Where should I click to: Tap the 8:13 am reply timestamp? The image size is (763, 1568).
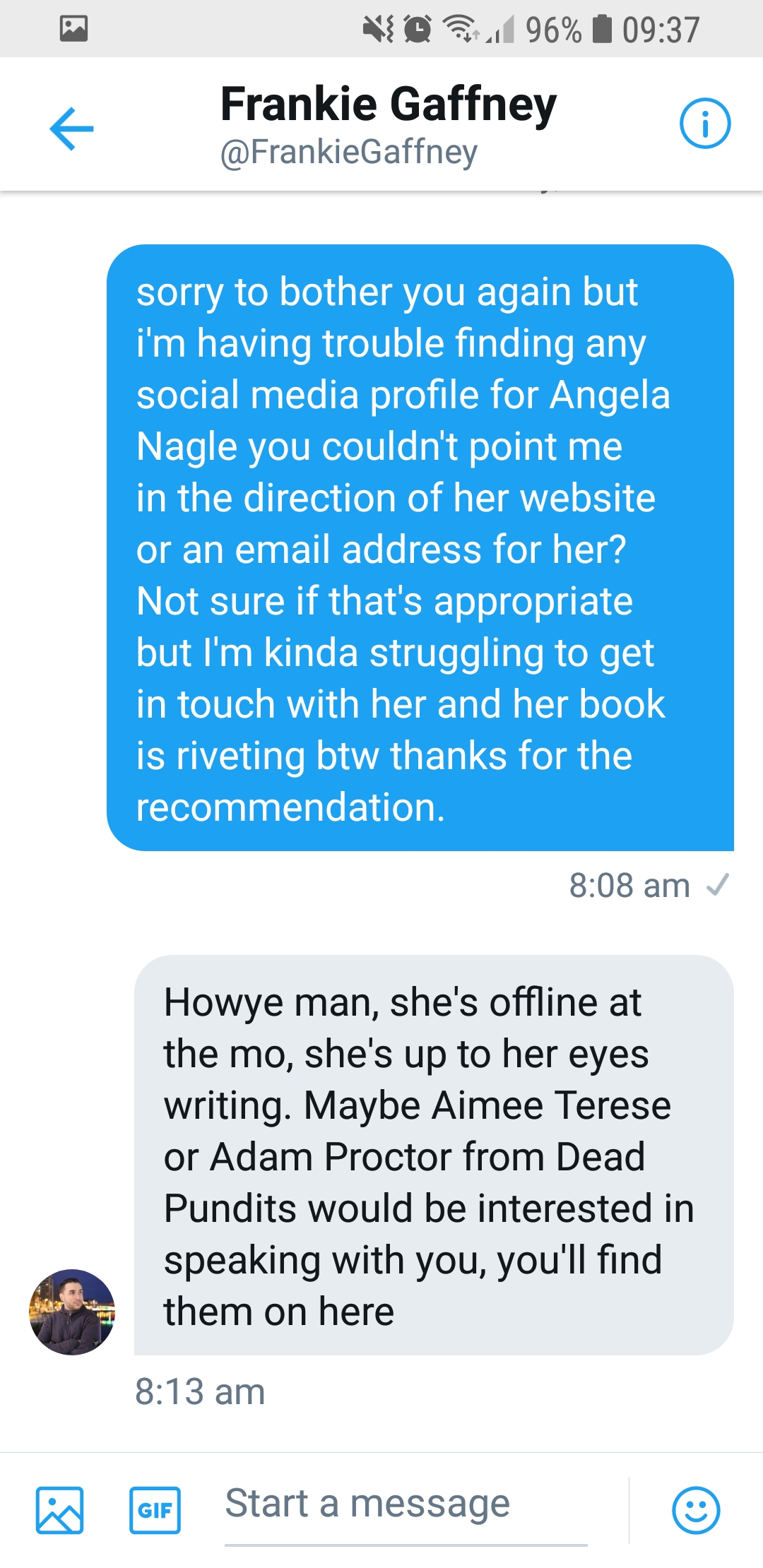[x=200, y=1391]
